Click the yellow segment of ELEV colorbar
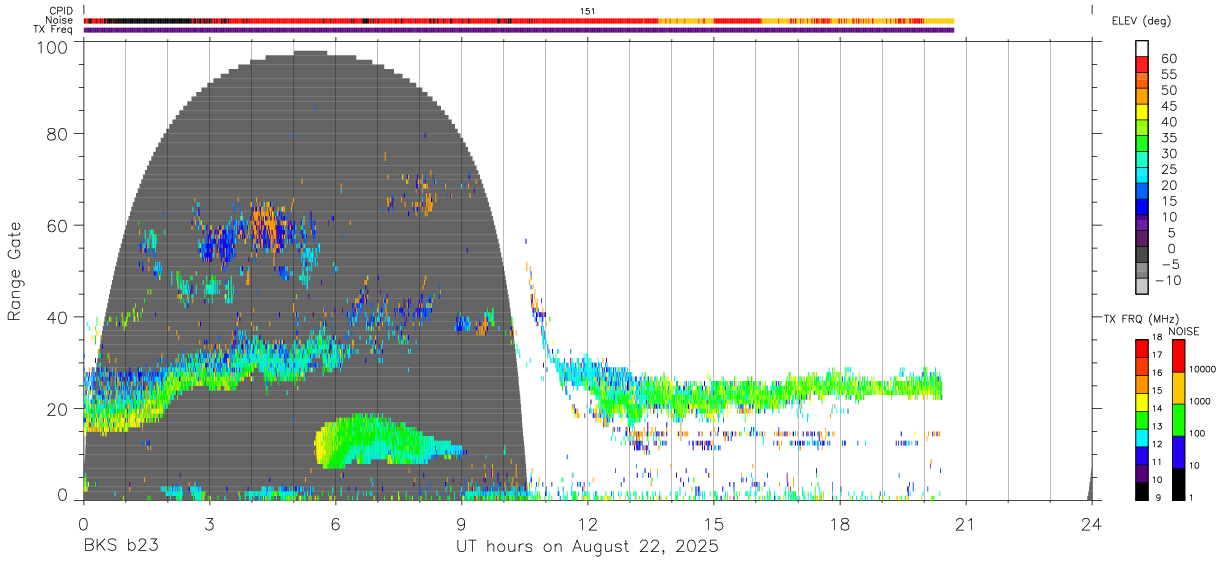 pyautogui.click(x=1143, y=111)
